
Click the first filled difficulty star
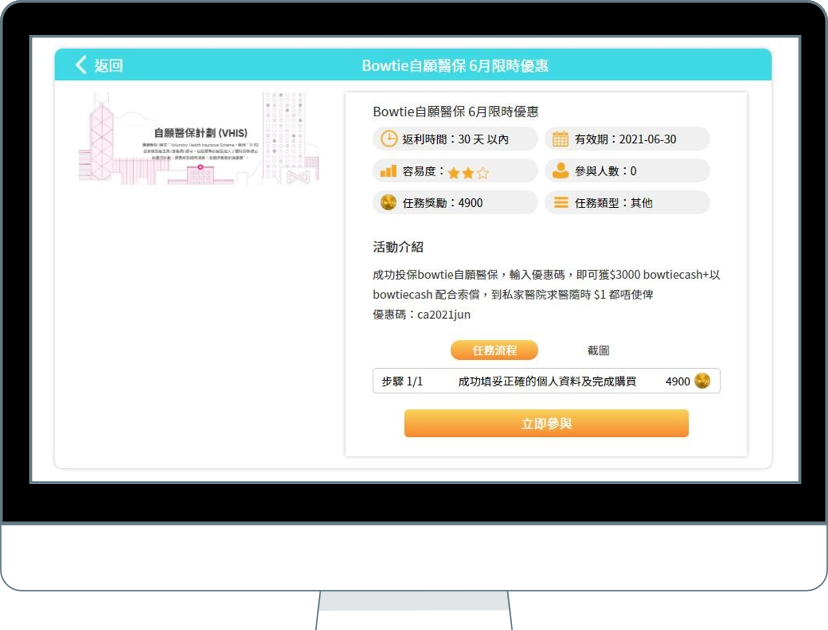[454, 172]
